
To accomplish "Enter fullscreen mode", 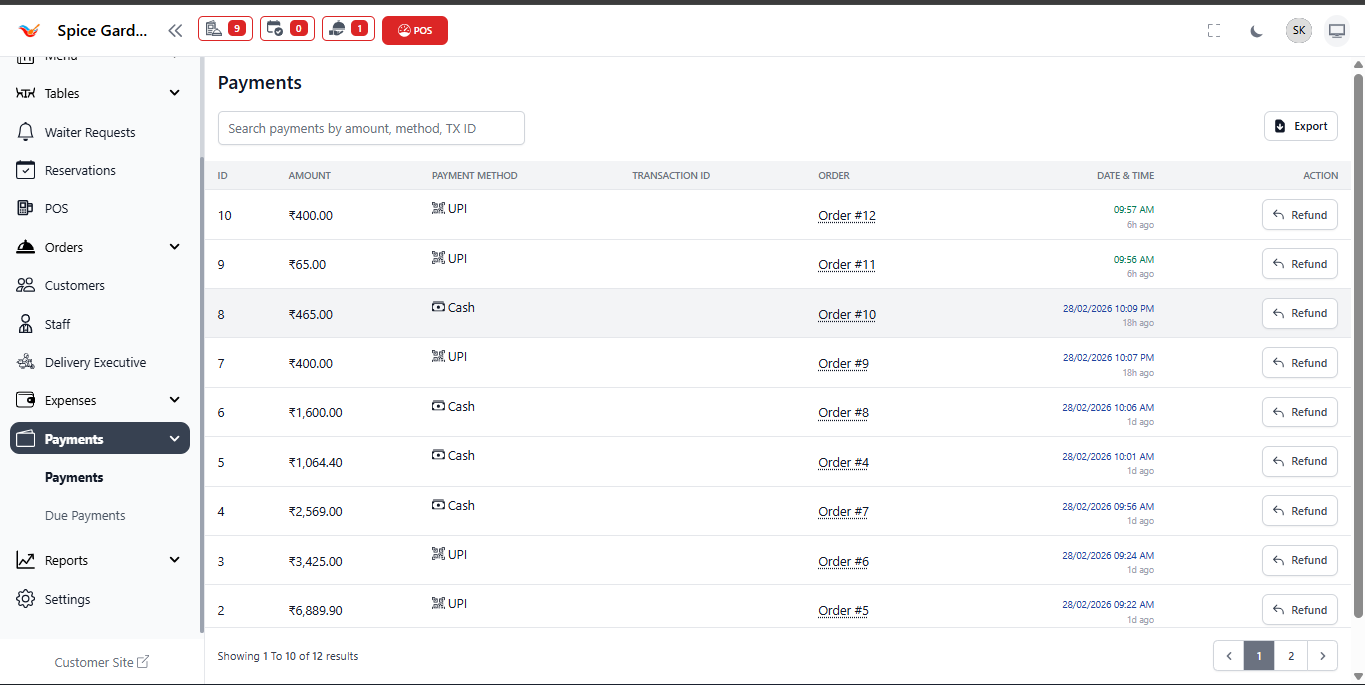I will point(1214,31).
